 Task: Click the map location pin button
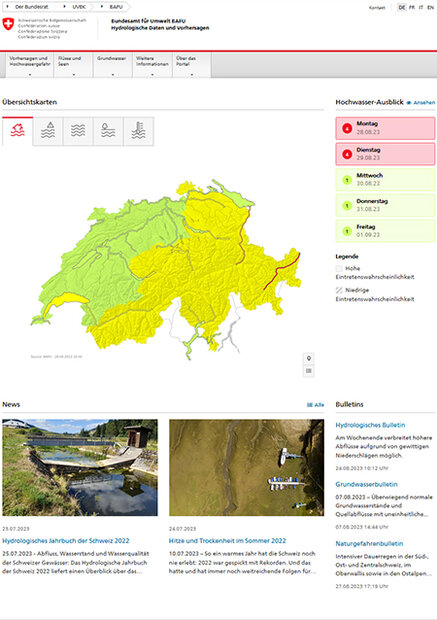(309, 358)
